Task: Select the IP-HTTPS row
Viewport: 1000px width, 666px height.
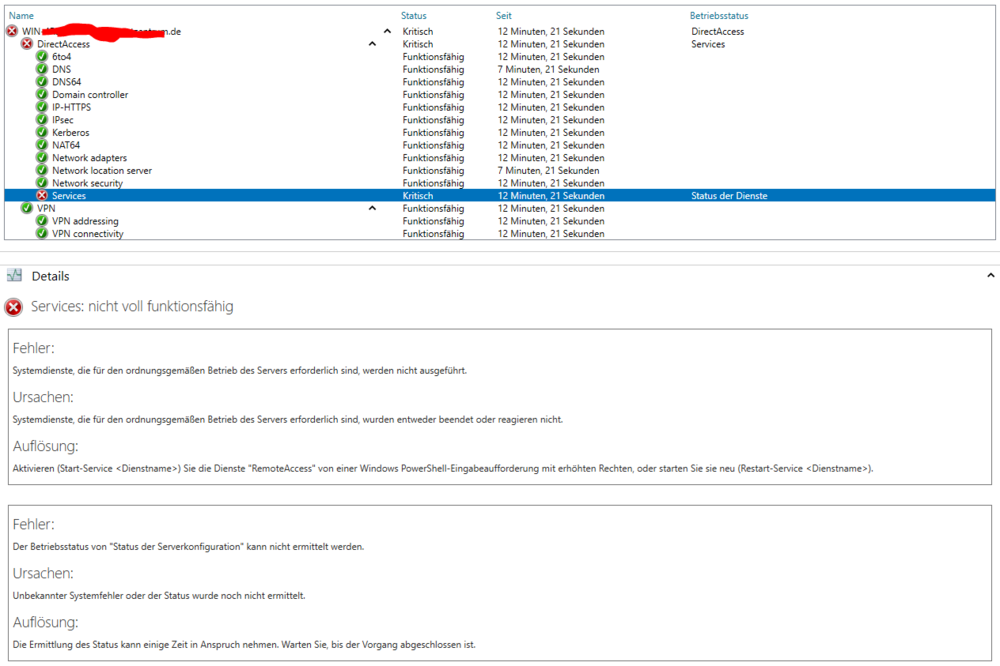Action: pos(70,107)
